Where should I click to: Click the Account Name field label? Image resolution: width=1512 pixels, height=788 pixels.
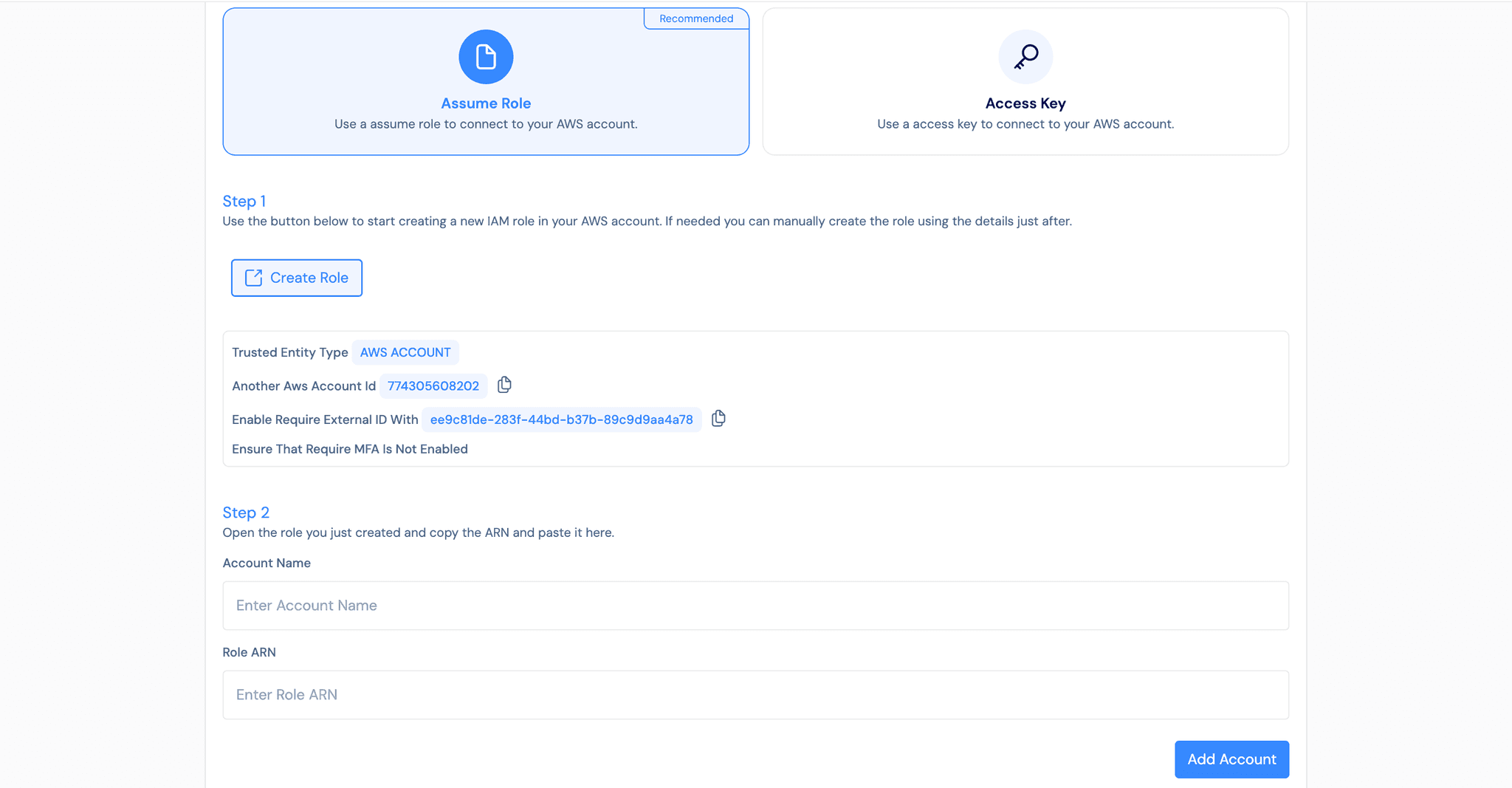click(x=267, y=563)
